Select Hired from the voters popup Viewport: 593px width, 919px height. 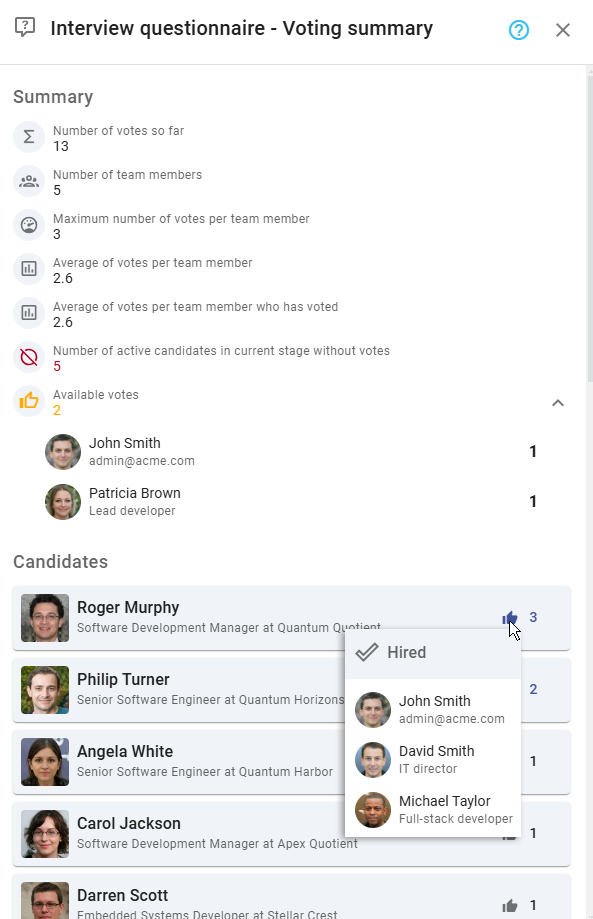tap(406, 652)
